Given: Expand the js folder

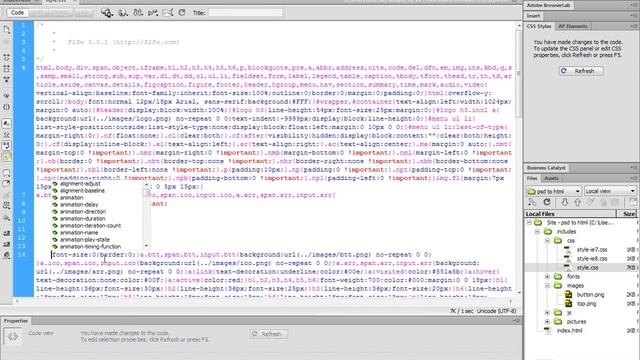Looking at the screenshot, I should (547, 313).
